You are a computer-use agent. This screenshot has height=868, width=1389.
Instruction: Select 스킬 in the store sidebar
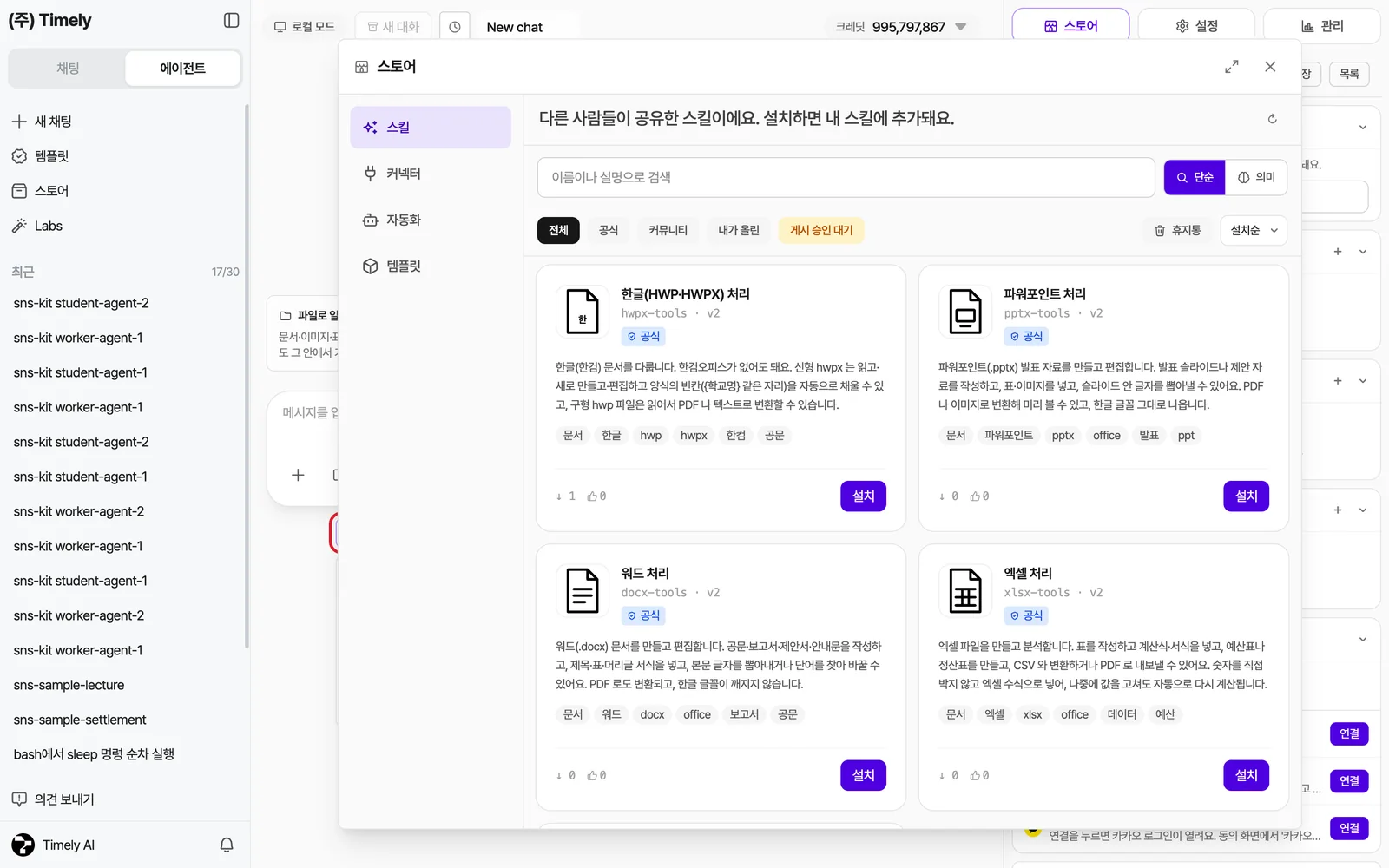click(431, 128)
